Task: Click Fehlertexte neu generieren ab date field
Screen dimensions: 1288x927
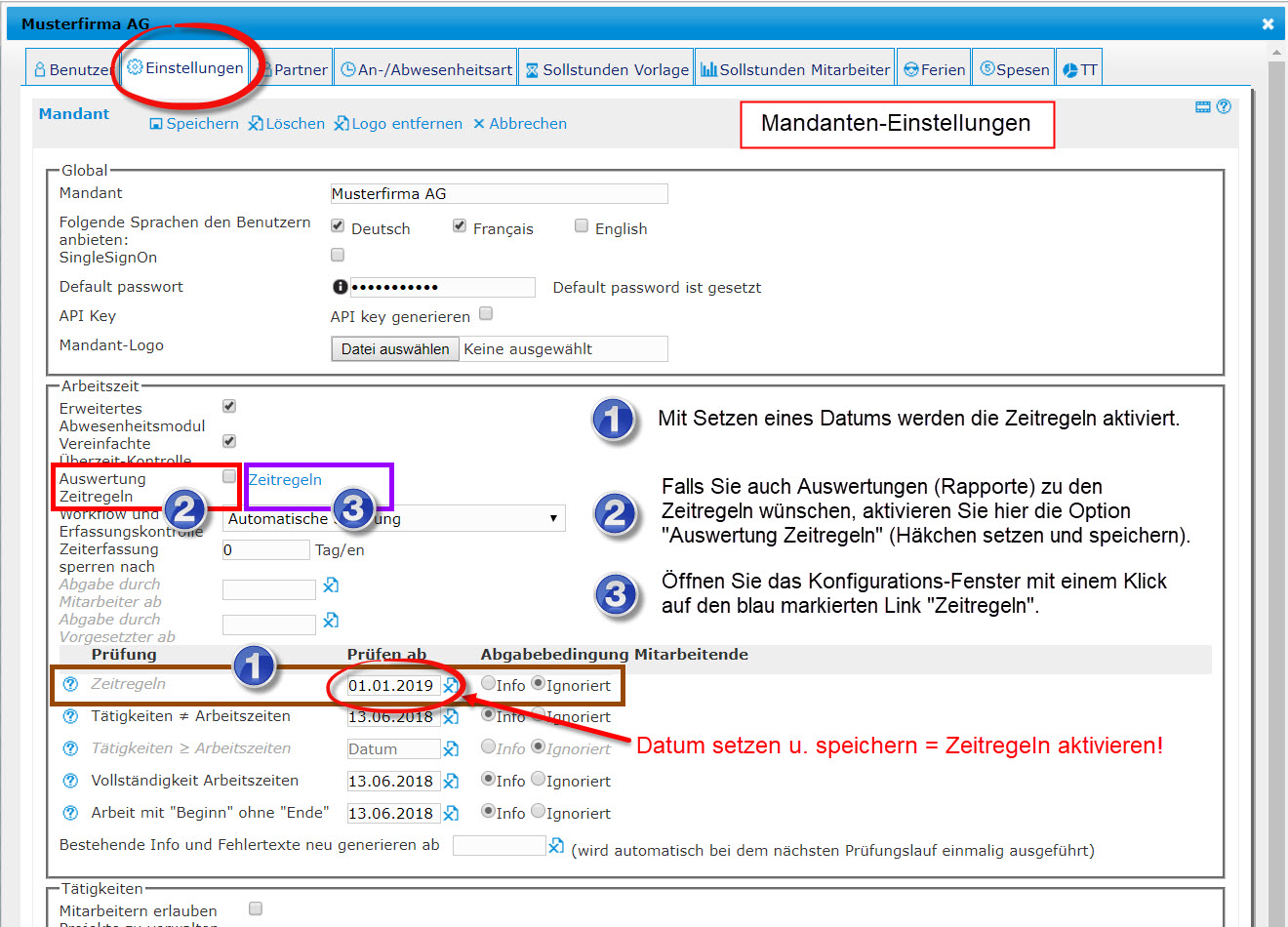Action: click(500, 845)
